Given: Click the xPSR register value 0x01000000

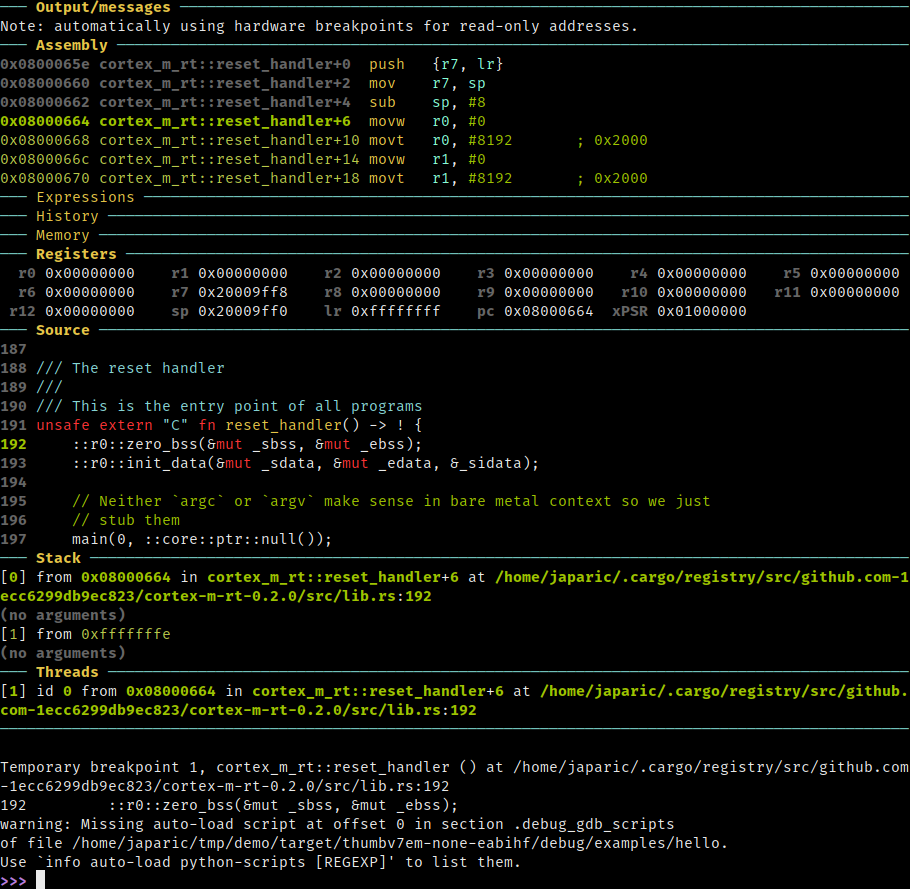Looking at the screenshot, I should pos(702,312).
